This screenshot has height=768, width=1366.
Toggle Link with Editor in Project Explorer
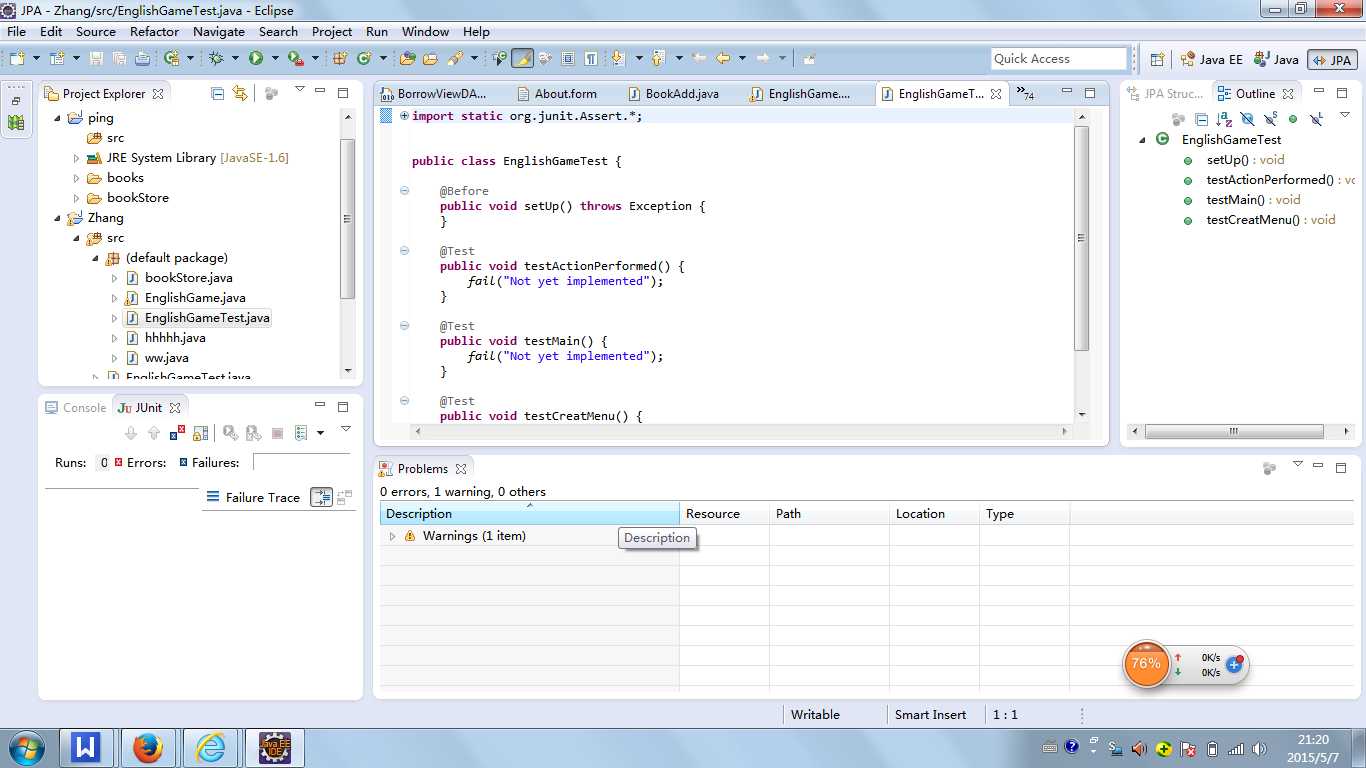(x=240, y=93)
